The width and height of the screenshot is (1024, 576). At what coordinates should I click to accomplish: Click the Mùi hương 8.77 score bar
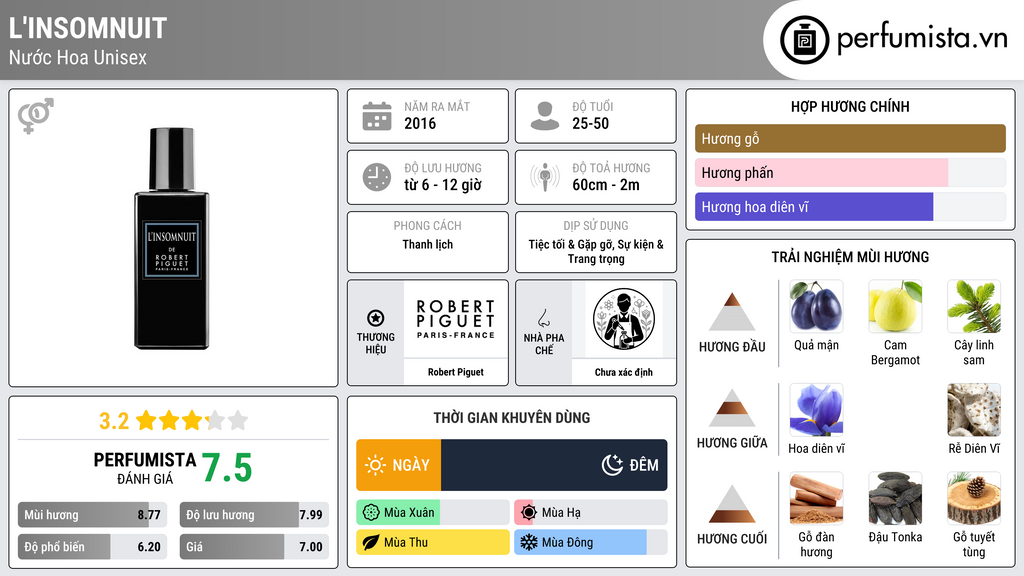pos(92,515)
